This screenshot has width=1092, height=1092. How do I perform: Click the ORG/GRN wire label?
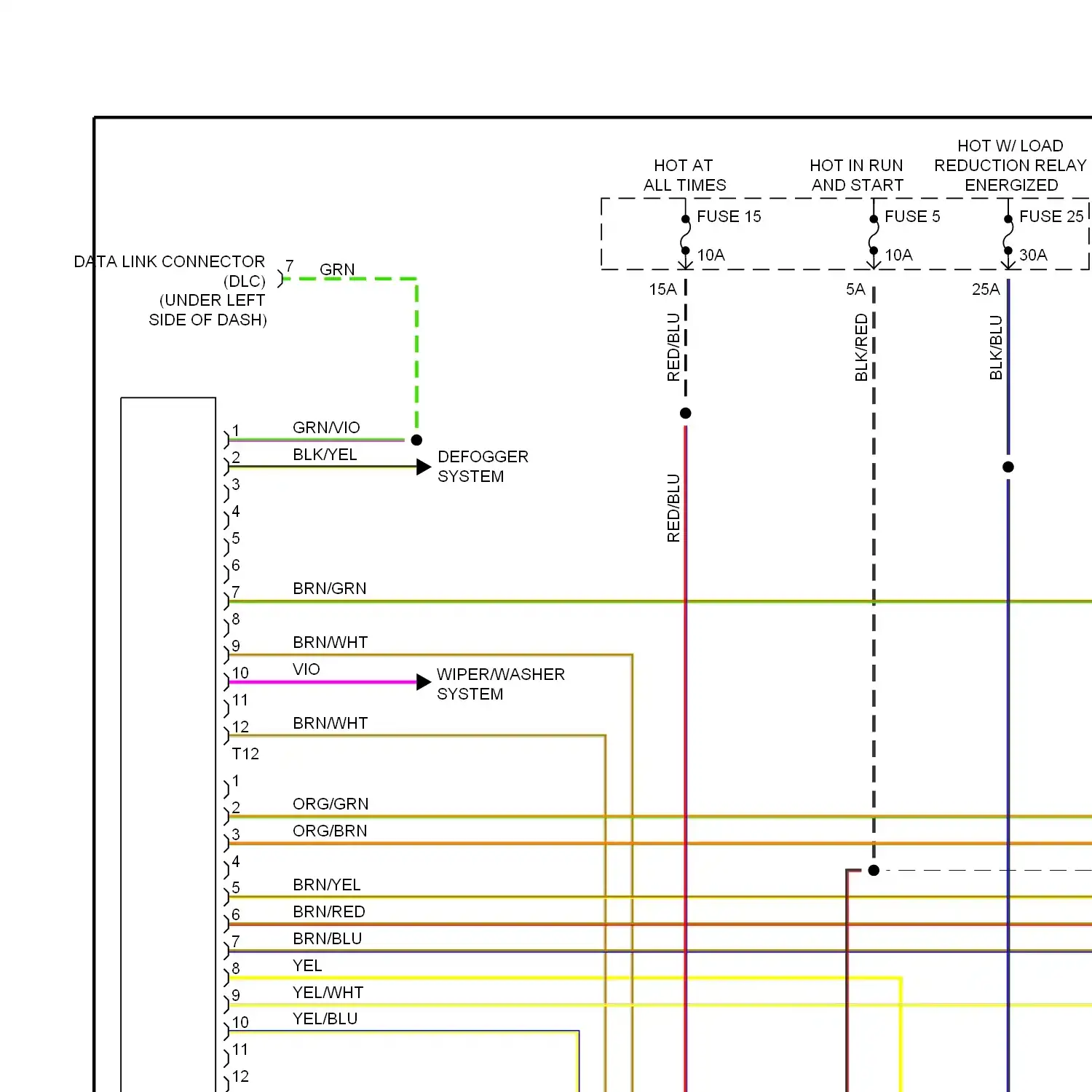(331, 804)
